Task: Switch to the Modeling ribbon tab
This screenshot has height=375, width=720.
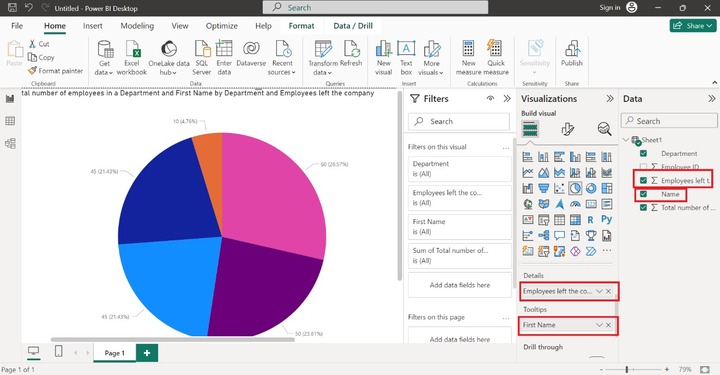Action: (137, 26)
